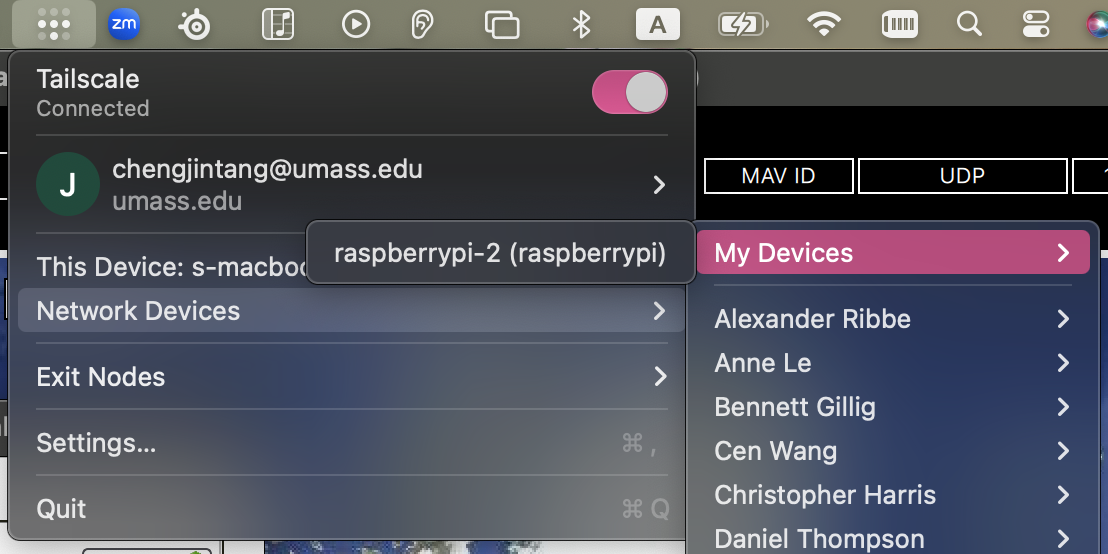Select the My Devices menu item
The height and width of the screenshot is (554, 1108).
[x=893, y=252]
